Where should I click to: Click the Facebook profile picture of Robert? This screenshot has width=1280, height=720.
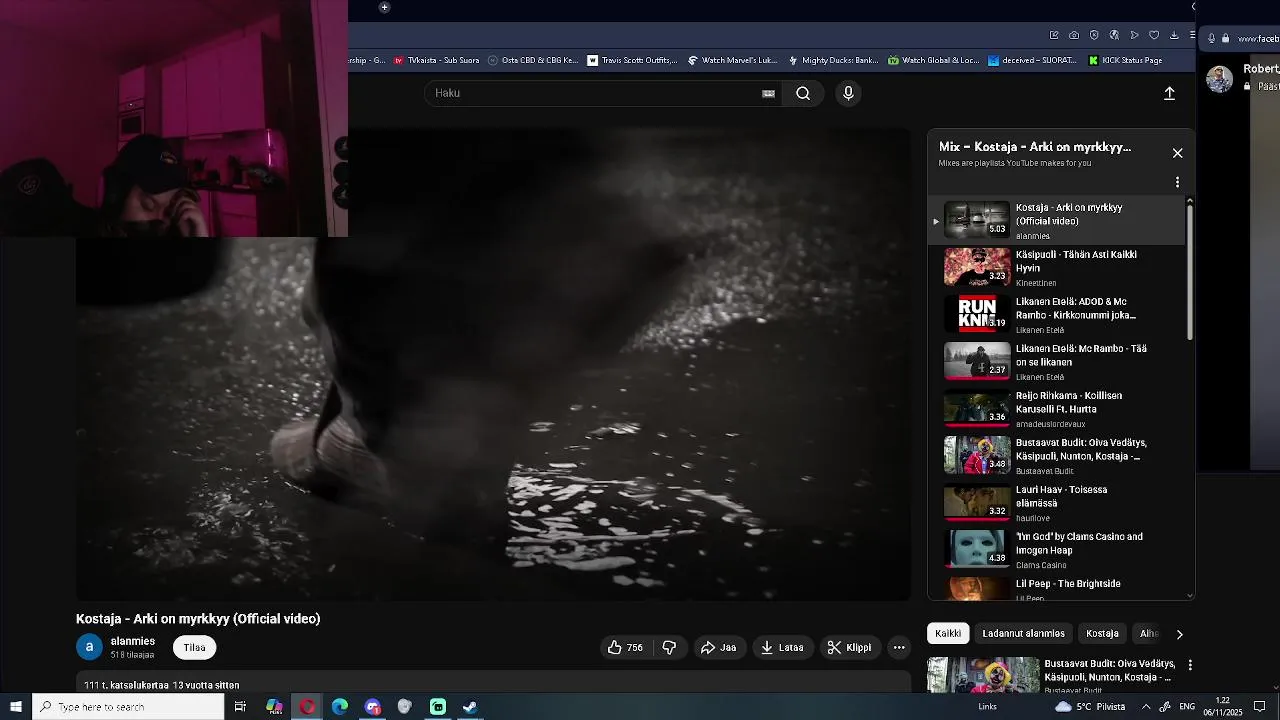coord(1219,79)
